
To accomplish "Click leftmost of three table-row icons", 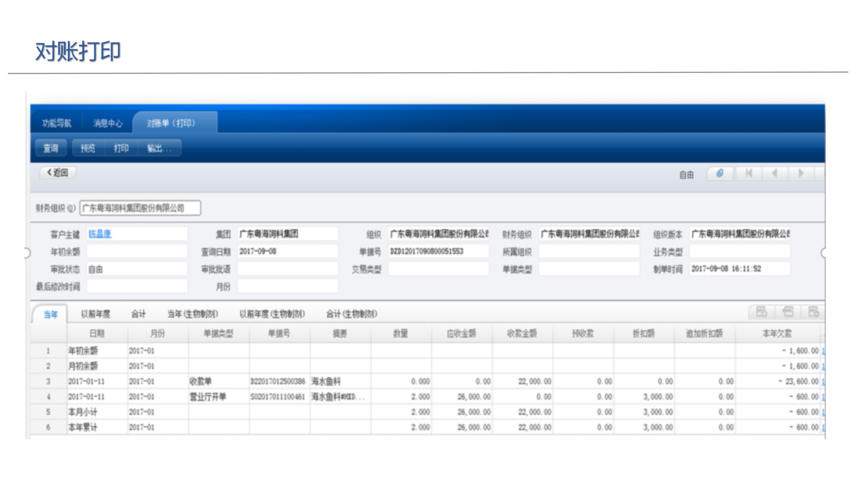I will (761, 312).
